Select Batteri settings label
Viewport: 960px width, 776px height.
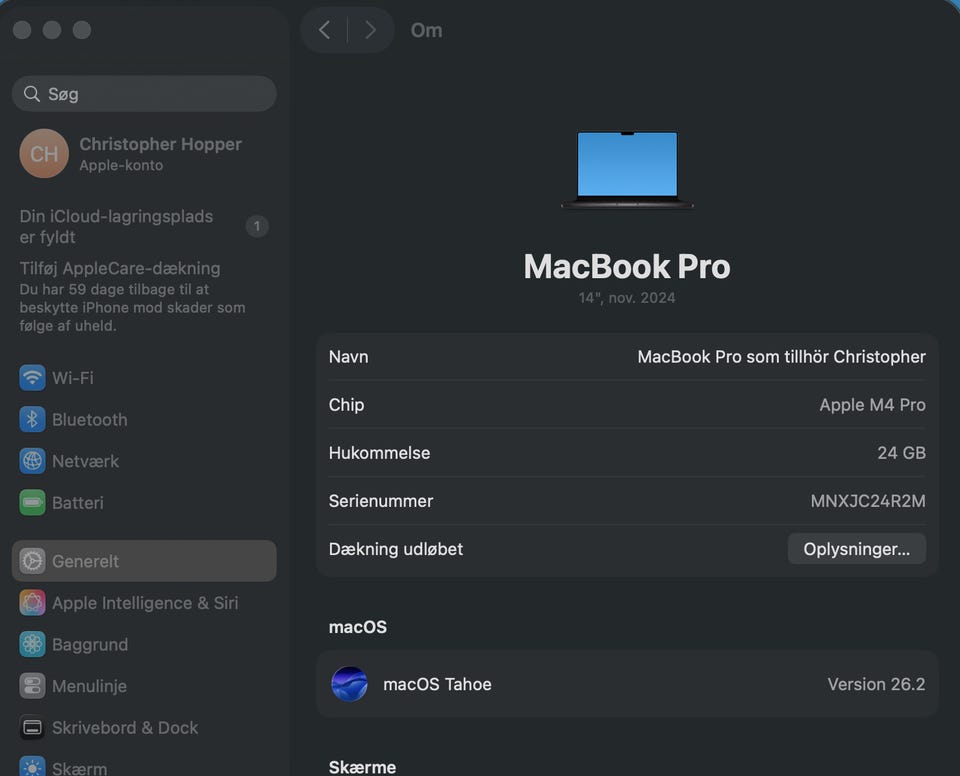coord(78,503)
